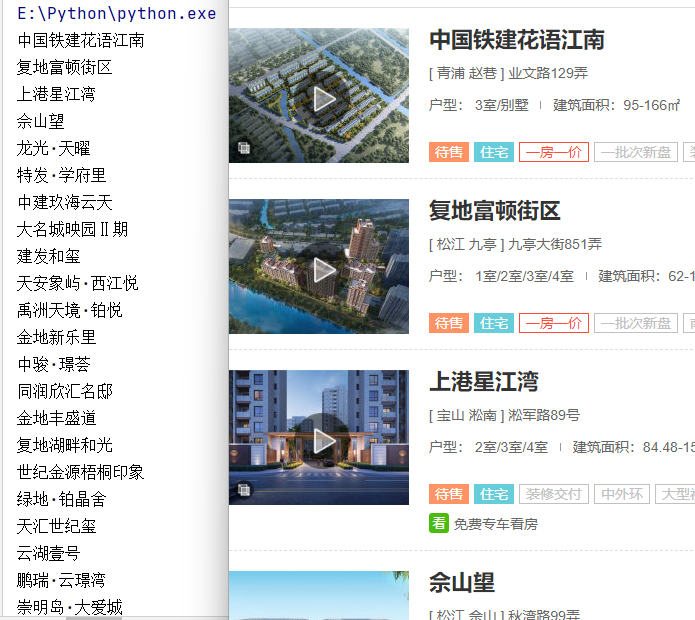Select console line 金地丰盛道
The width and height of the screenshot is (695, 620).
coord(56,418)
